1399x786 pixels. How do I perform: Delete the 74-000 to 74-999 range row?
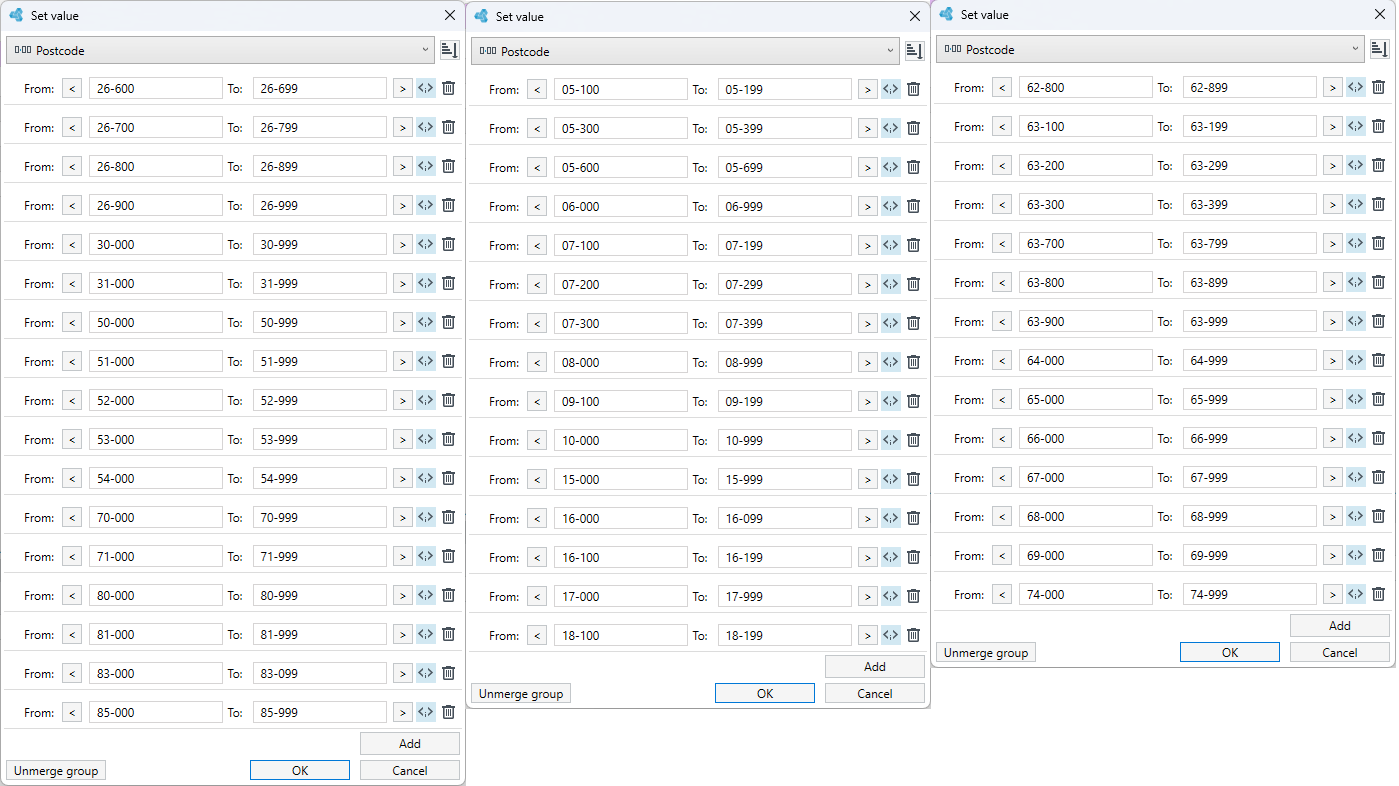click(1378, 594)
